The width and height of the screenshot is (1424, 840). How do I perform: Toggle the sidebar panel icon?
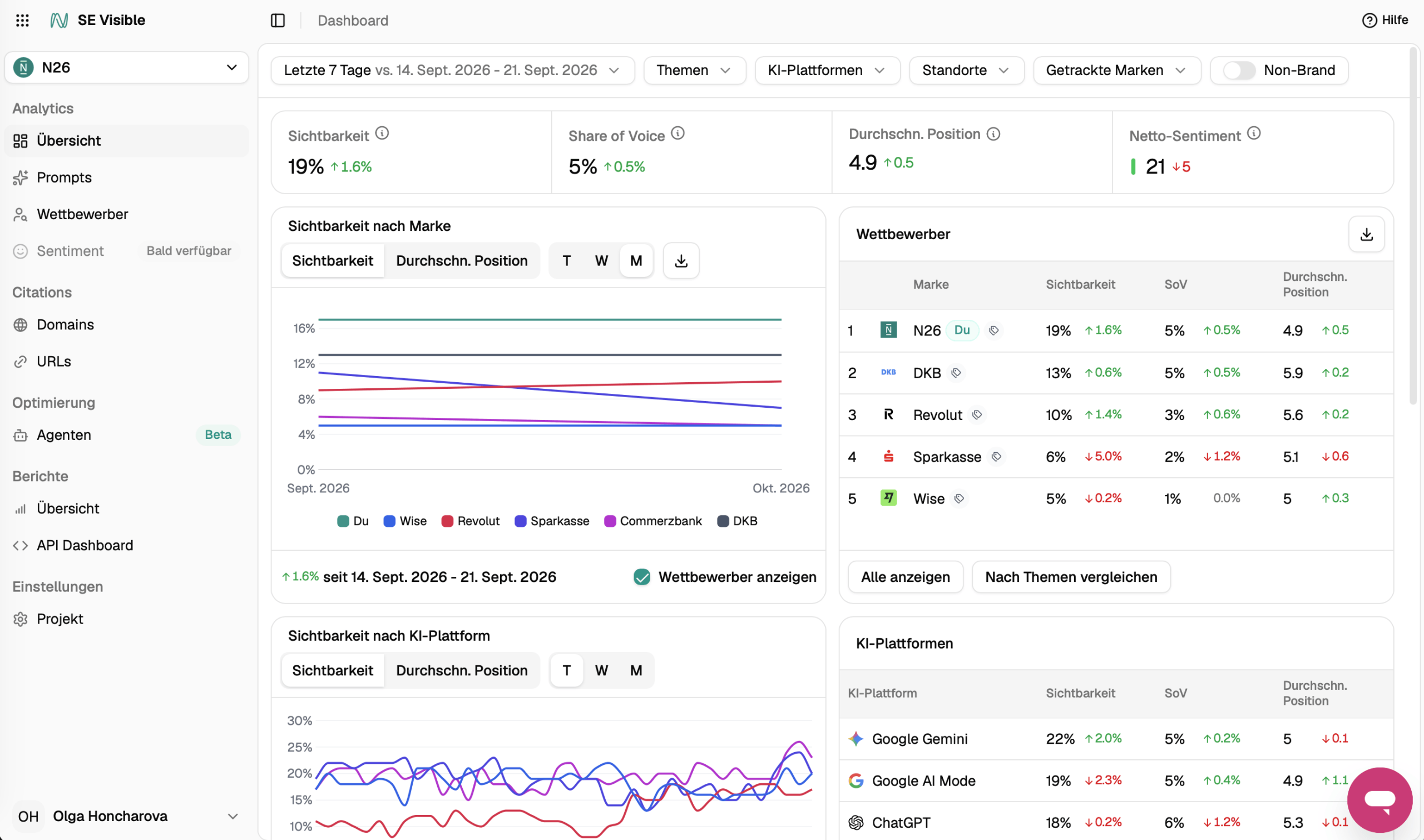(x=278, y=21)
